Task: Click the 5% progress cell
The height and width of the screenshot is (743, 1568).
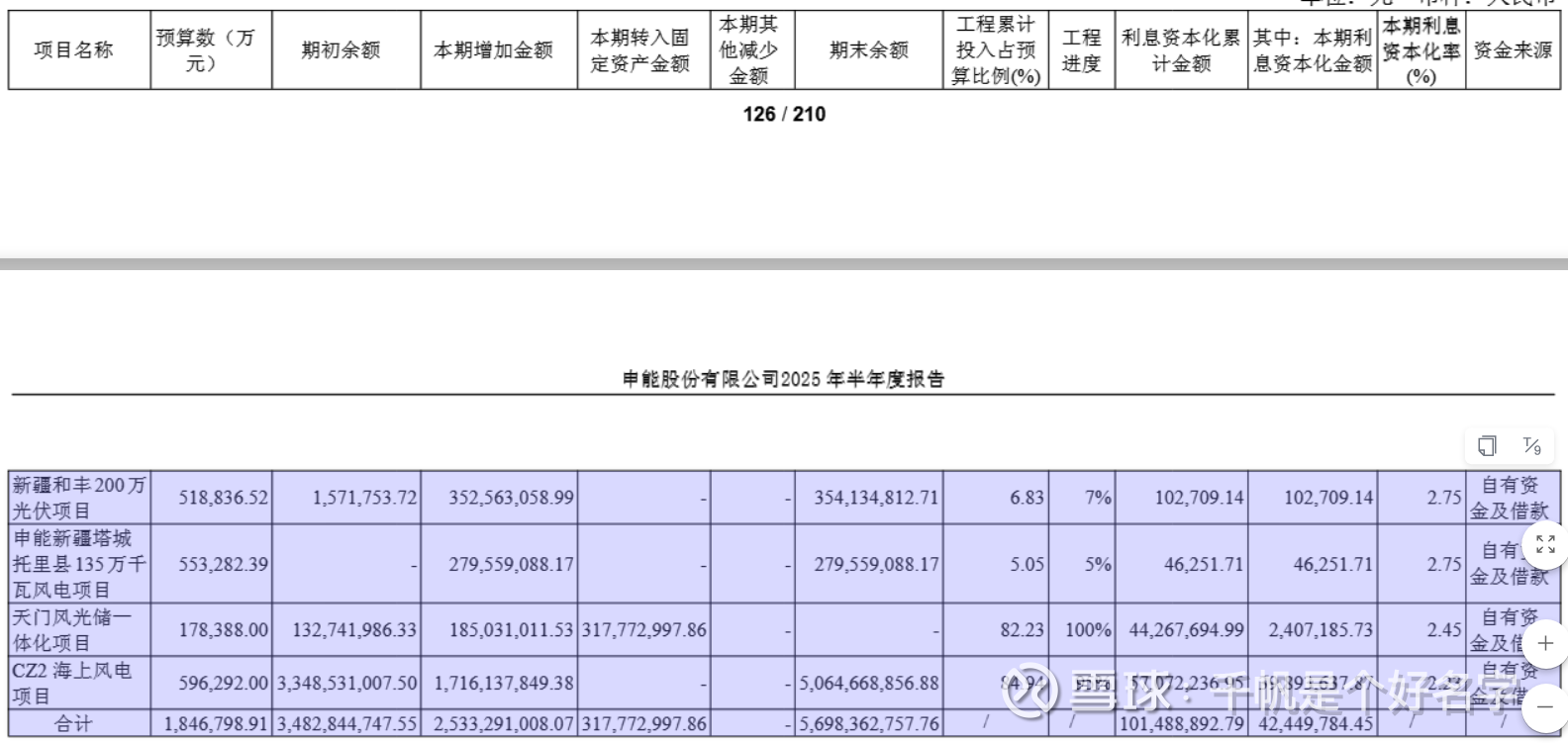Action: [x=1098, y=564]
